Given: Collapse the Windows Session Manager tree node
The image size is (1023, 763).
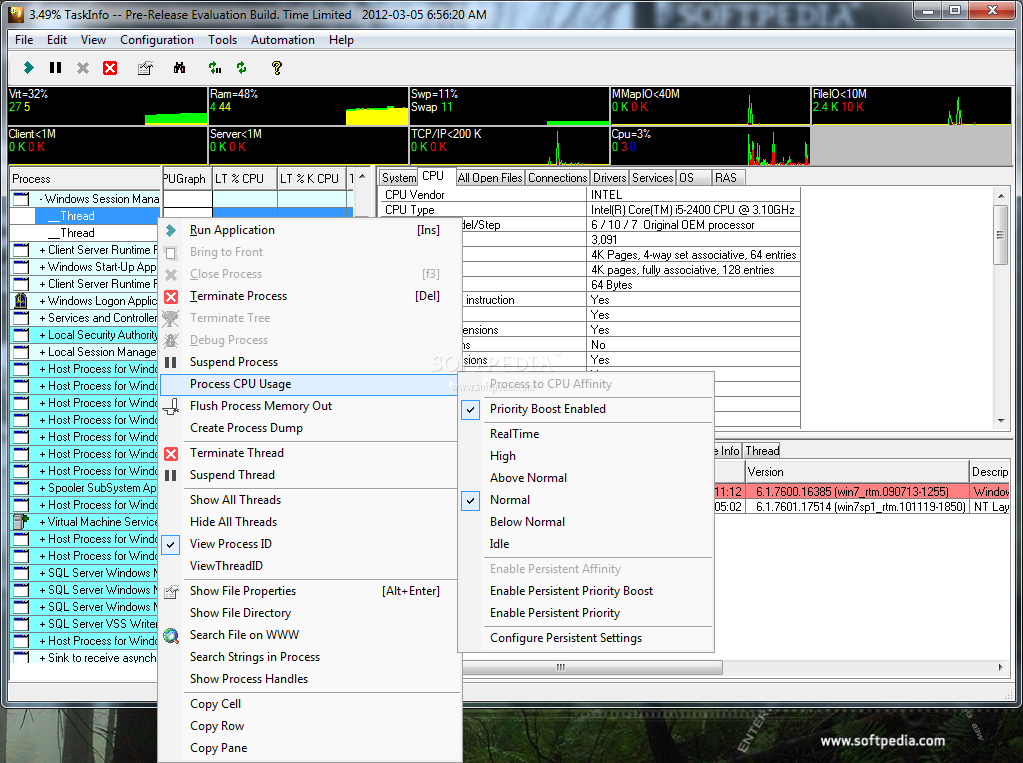Looking at the screenshot, I should pyautogui.click(x=41, y=199).
